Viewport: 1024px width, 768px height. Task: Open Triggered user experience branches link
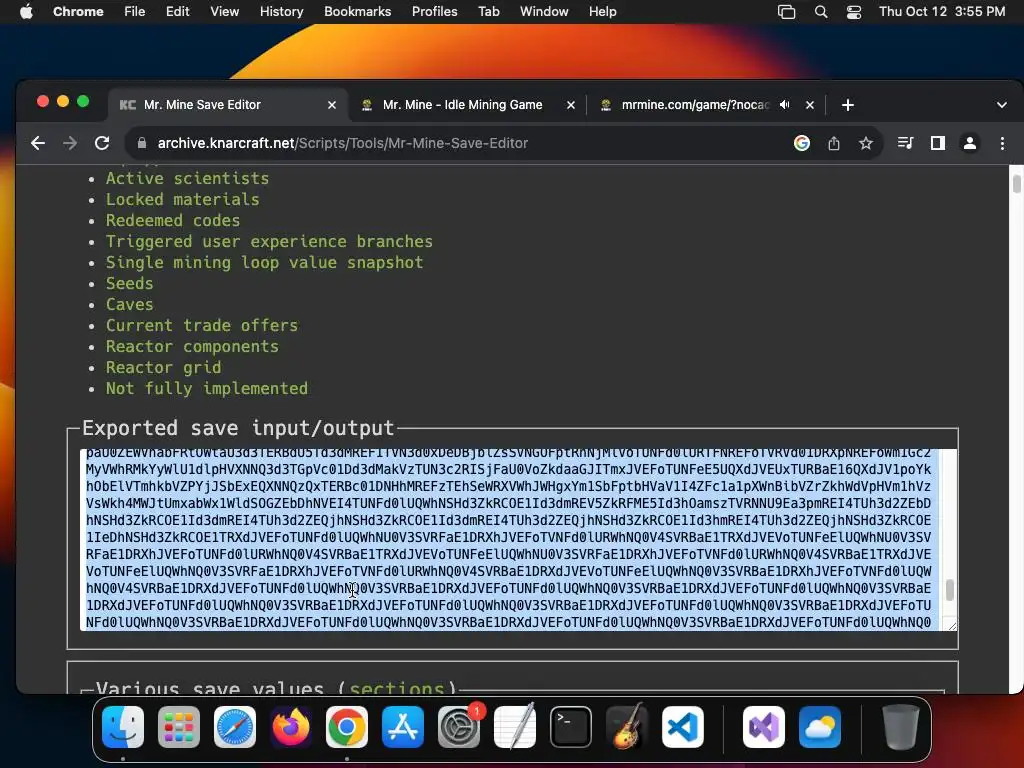tap(269, 241)
